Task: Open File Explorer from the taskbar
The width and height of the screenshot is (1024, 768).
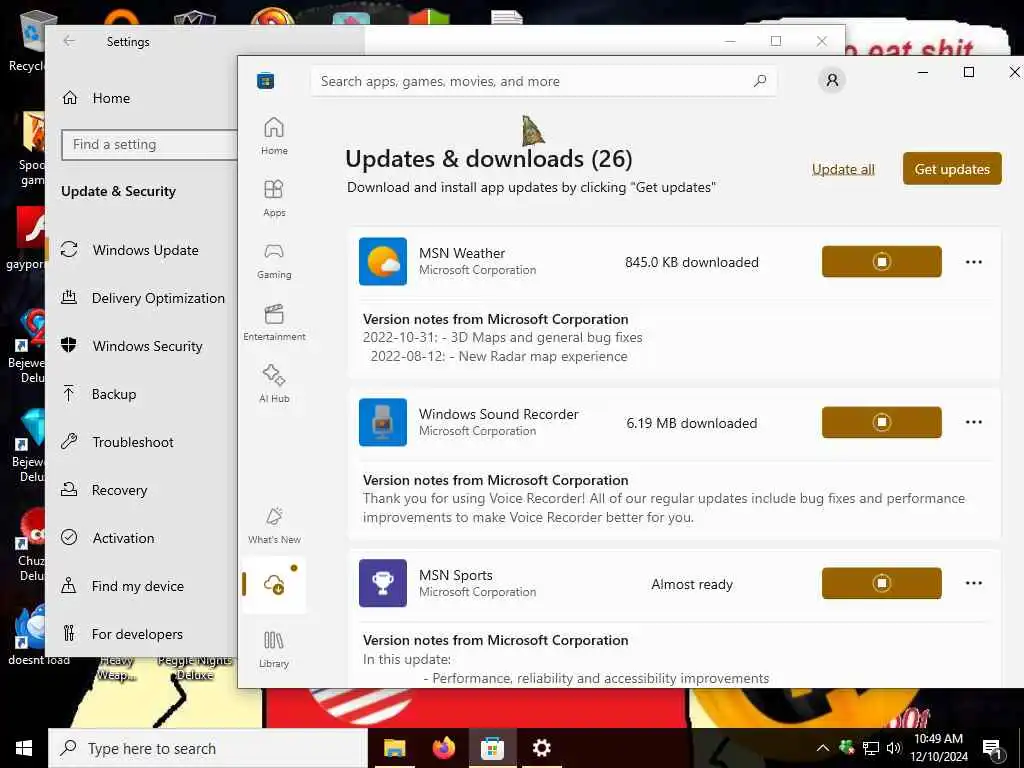Action: pyautogui.click(x=394, y=748)
